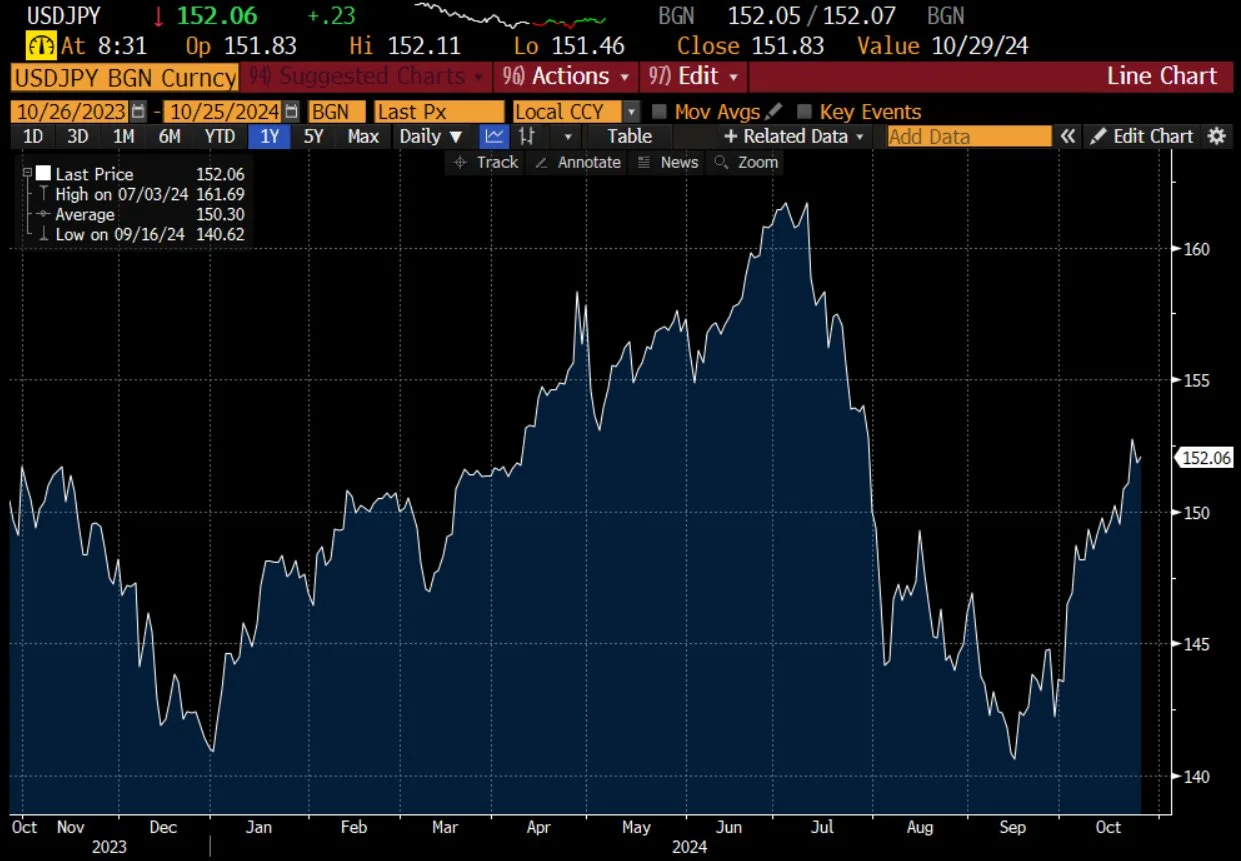Switch to the 5Y timeframe tab
Screen dimensions: 1241x861
click(x=313, y=136)
